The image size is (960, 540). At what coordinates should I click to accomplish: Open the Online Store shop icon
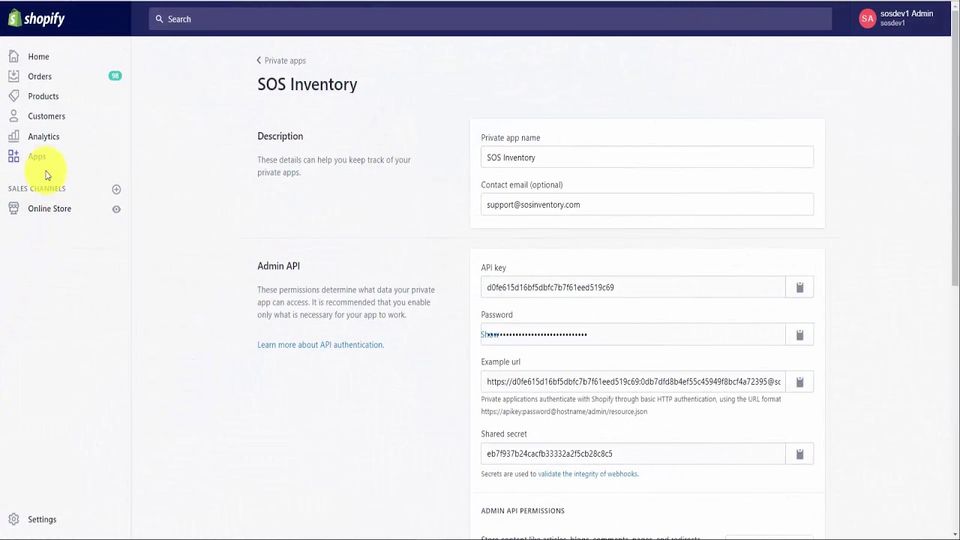pyautogui.click(x=13, y=209)
